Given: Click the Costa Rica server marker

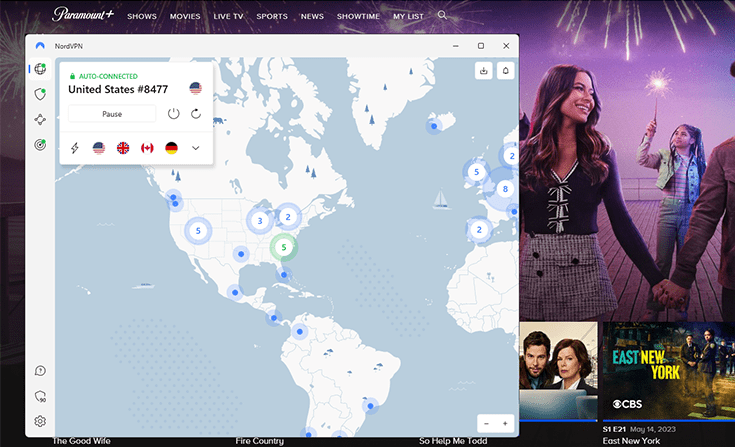Looking at the screenshot, I should pyautogui.click(x=274, y=318).
